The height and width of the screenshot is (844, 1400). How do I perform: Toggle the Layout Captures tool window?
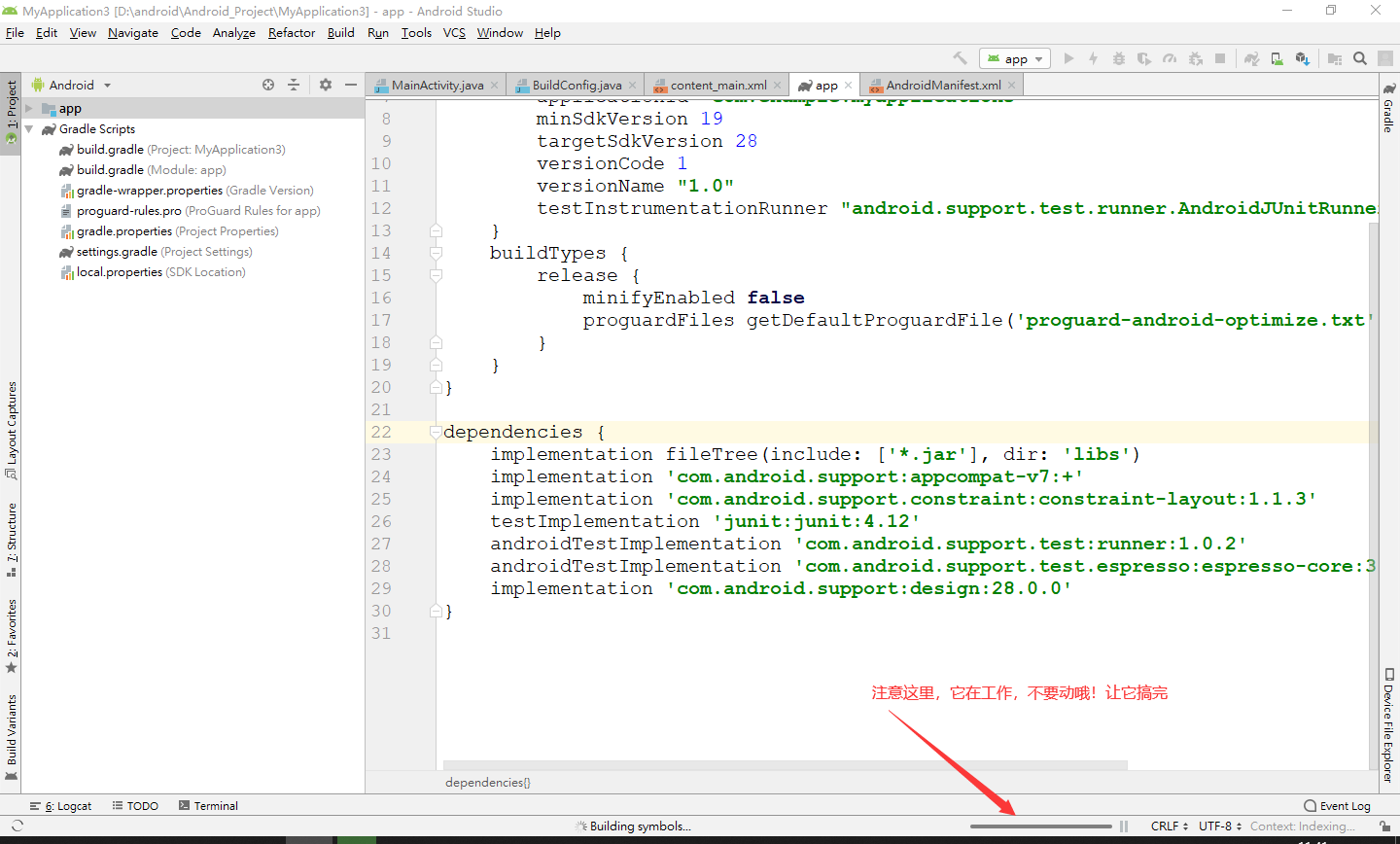11,431
